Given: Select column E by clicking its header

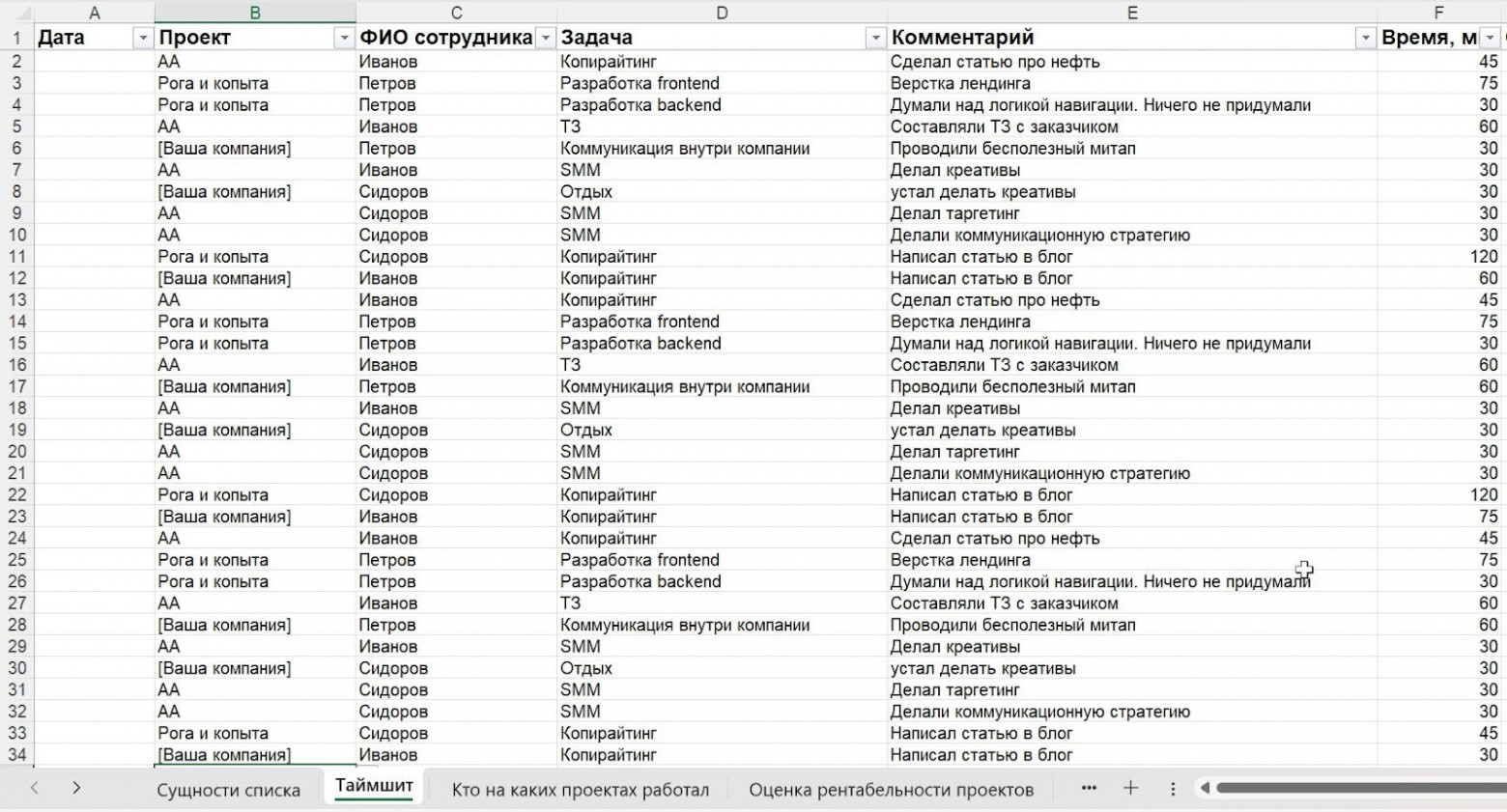Looking at the screenshot, I should [x=1130, y=10].
